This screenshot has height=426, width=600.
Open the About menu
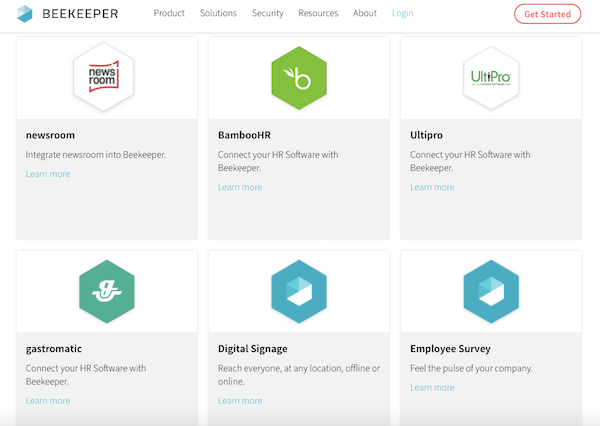(365, 13)
